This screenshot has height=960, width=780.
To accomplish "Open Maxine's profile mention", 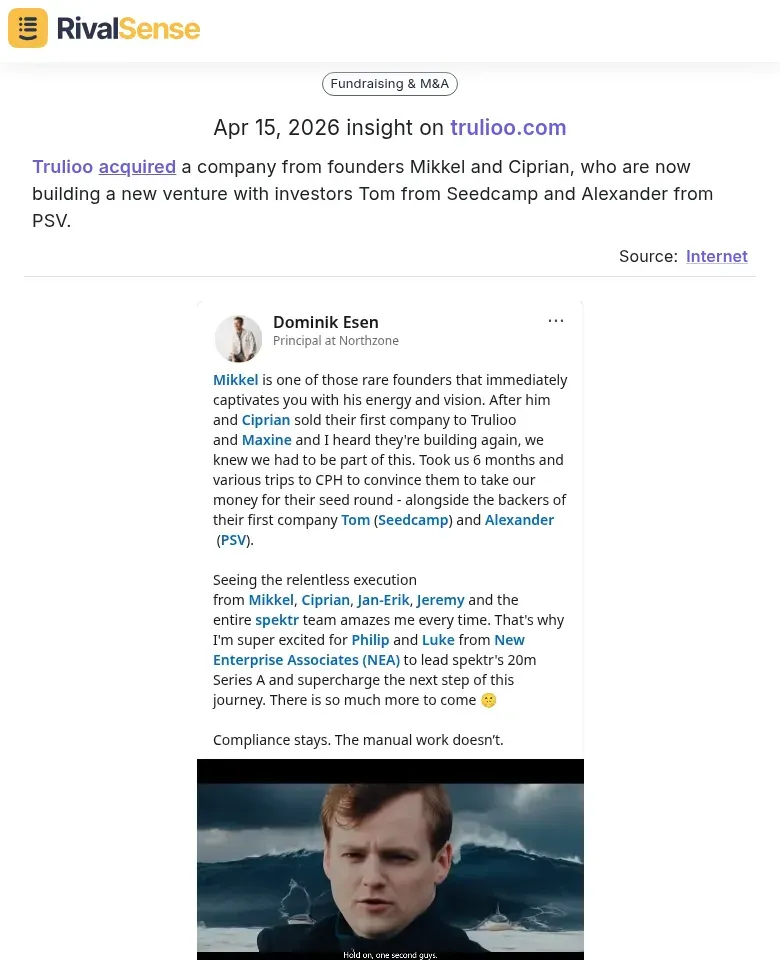I will (267, 440).
